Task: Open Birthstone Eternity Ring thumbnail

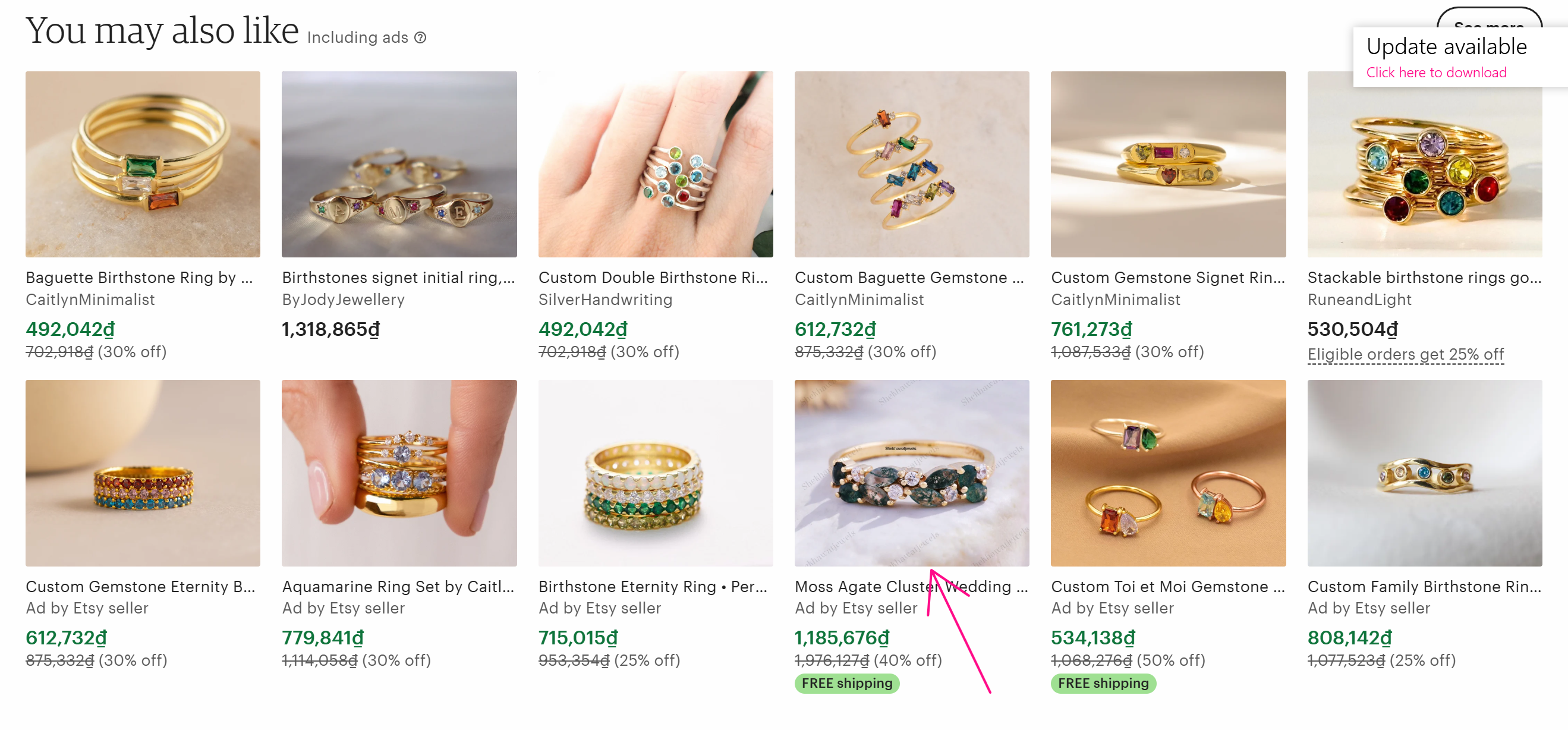Action: pos(655,473)
